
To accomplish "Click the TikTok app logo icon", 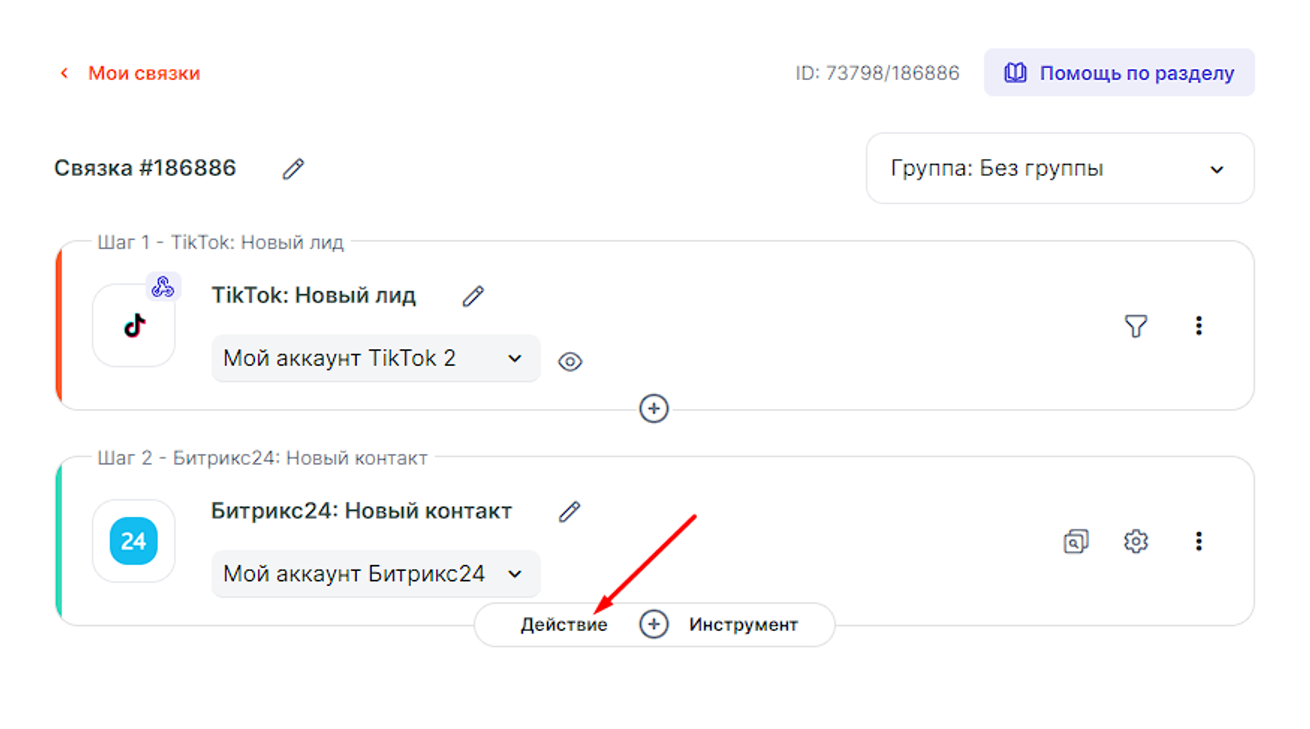I will tap(134, 326).
